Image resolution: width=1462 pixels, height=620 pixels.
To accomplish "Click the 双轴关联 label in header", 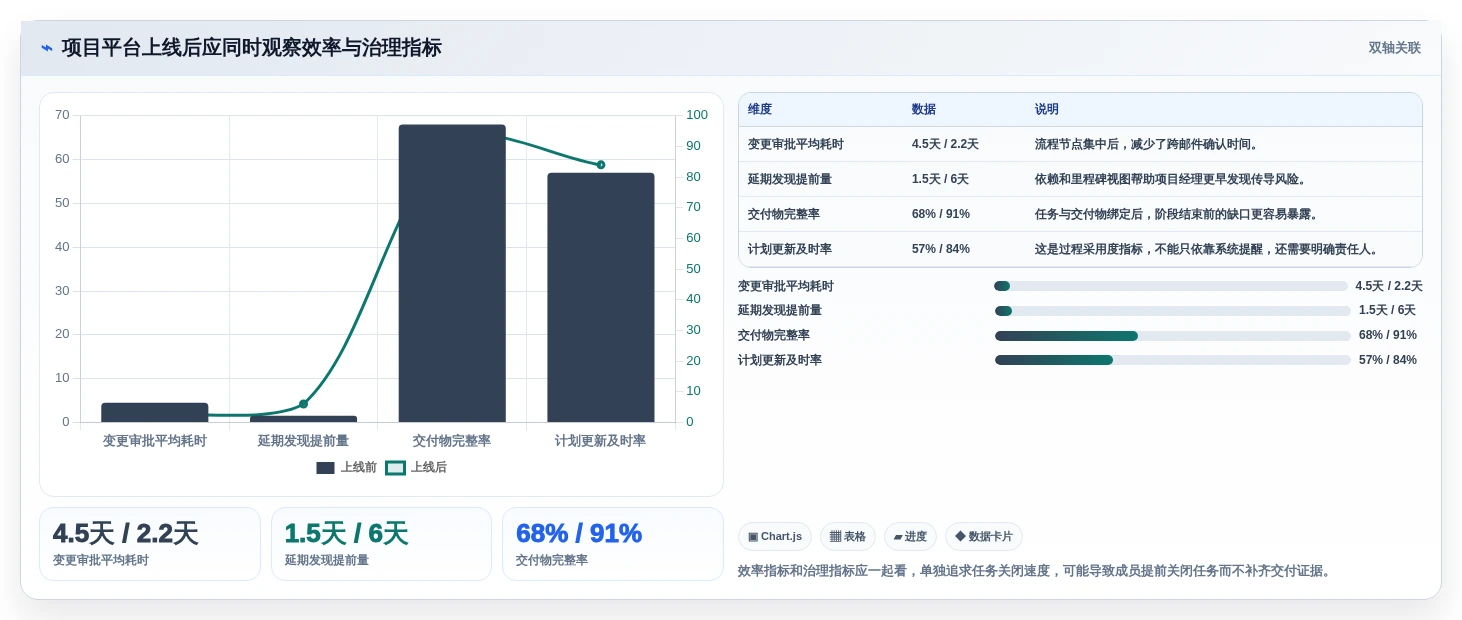I will pyautogui.click(x=1394, y=48).
